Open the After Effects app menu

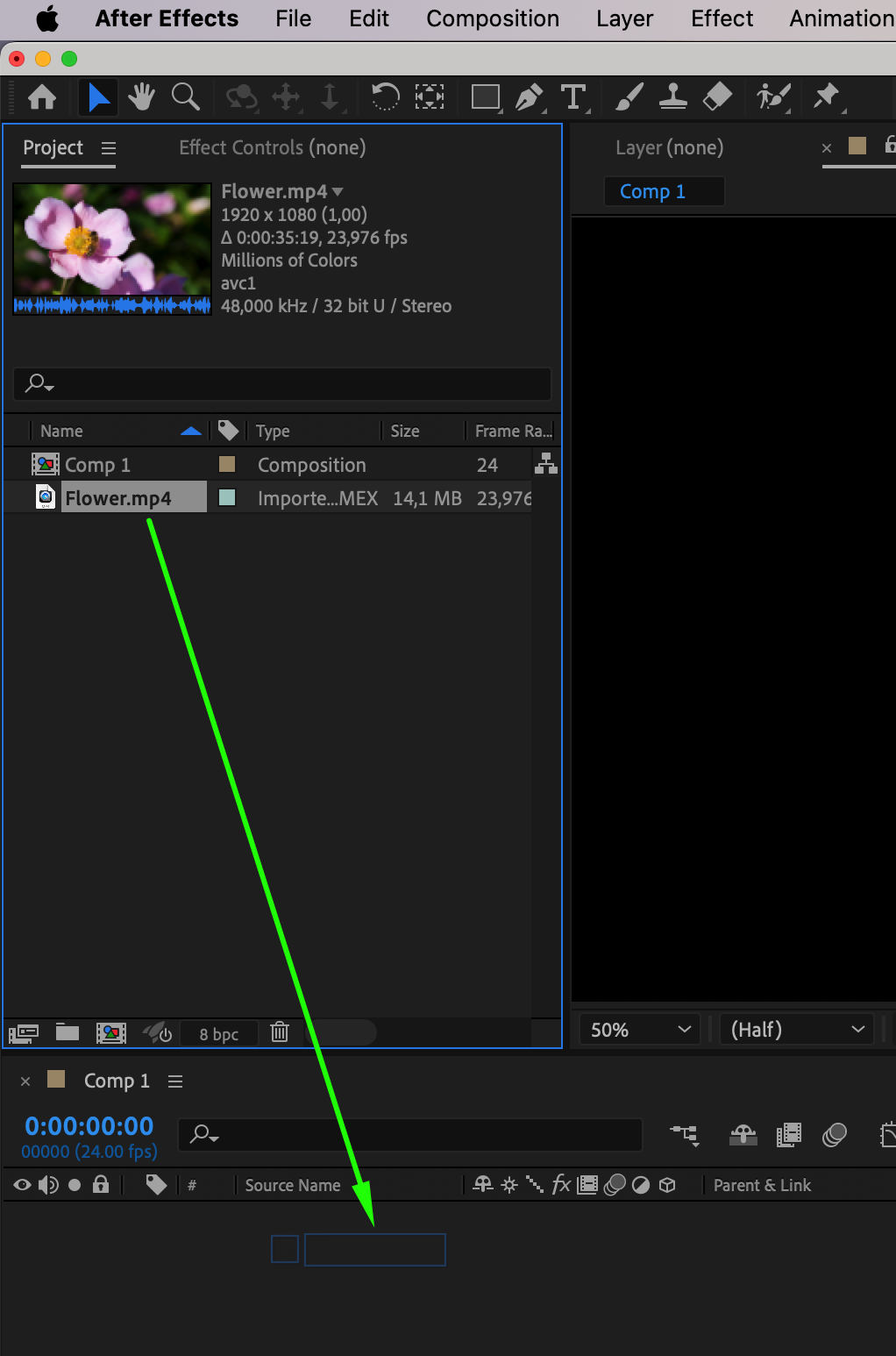(x=167, y=18)
